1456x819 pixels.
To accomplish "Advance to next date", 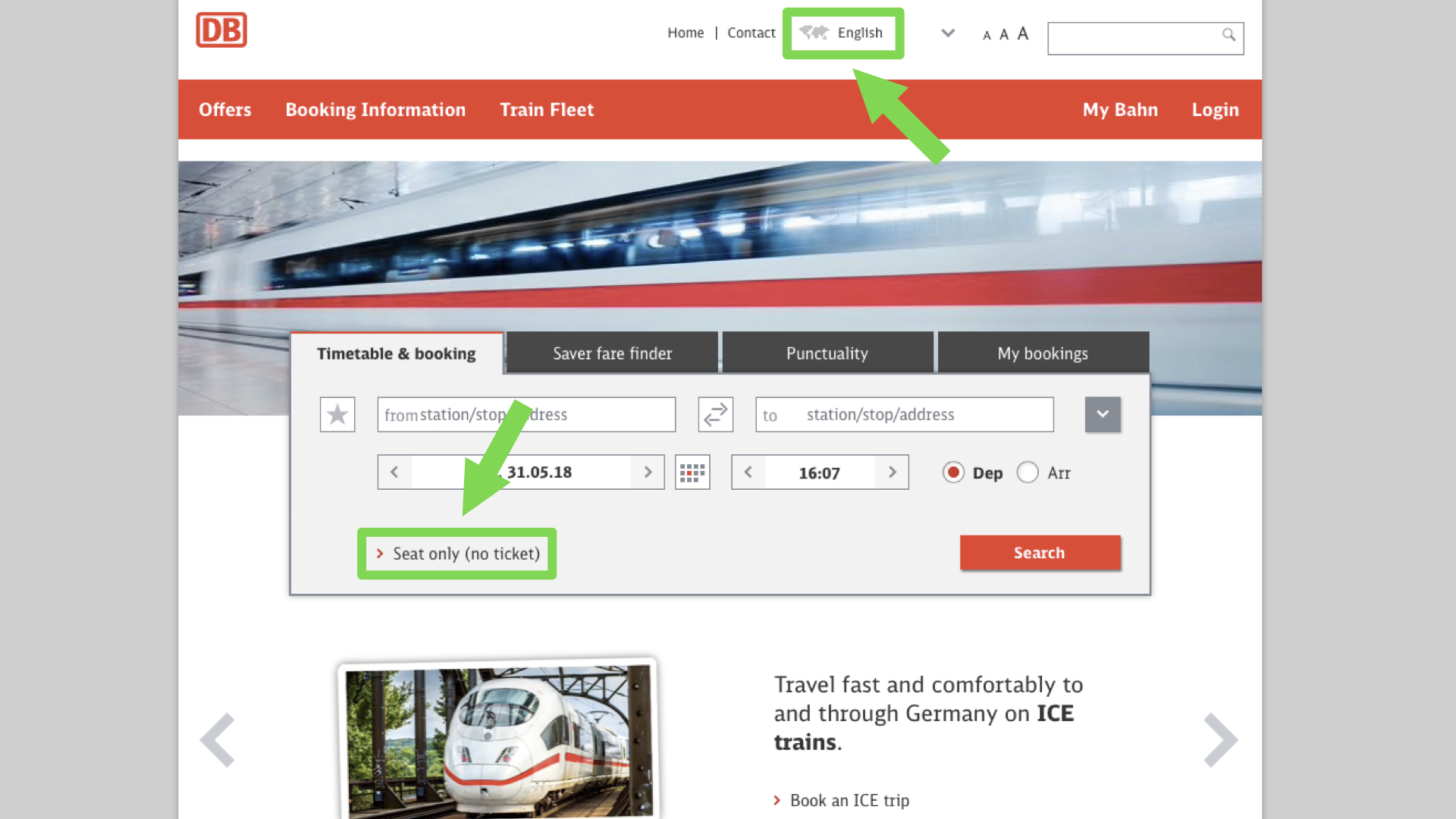I will [x=648, y=472].
